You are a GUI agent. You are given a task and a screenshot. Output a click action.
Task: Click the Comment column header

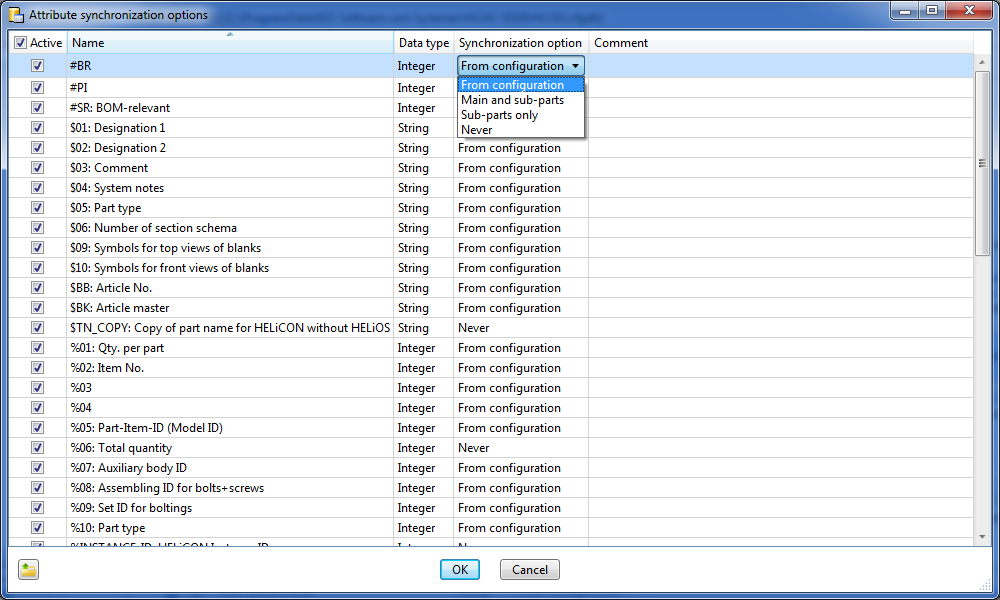pyautogui.click(x=781, y=43)
